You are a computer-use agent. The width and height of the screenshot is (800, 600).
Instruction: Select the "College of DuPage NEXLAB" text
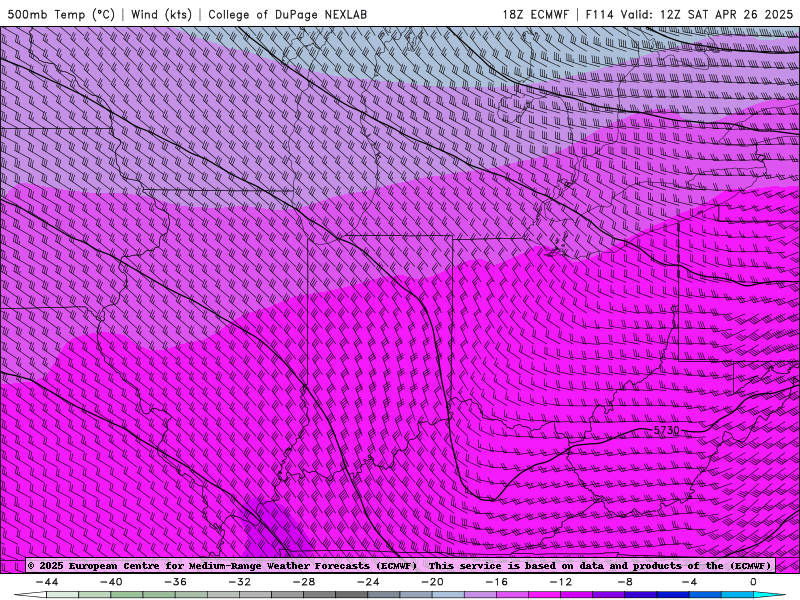[287, 14]
